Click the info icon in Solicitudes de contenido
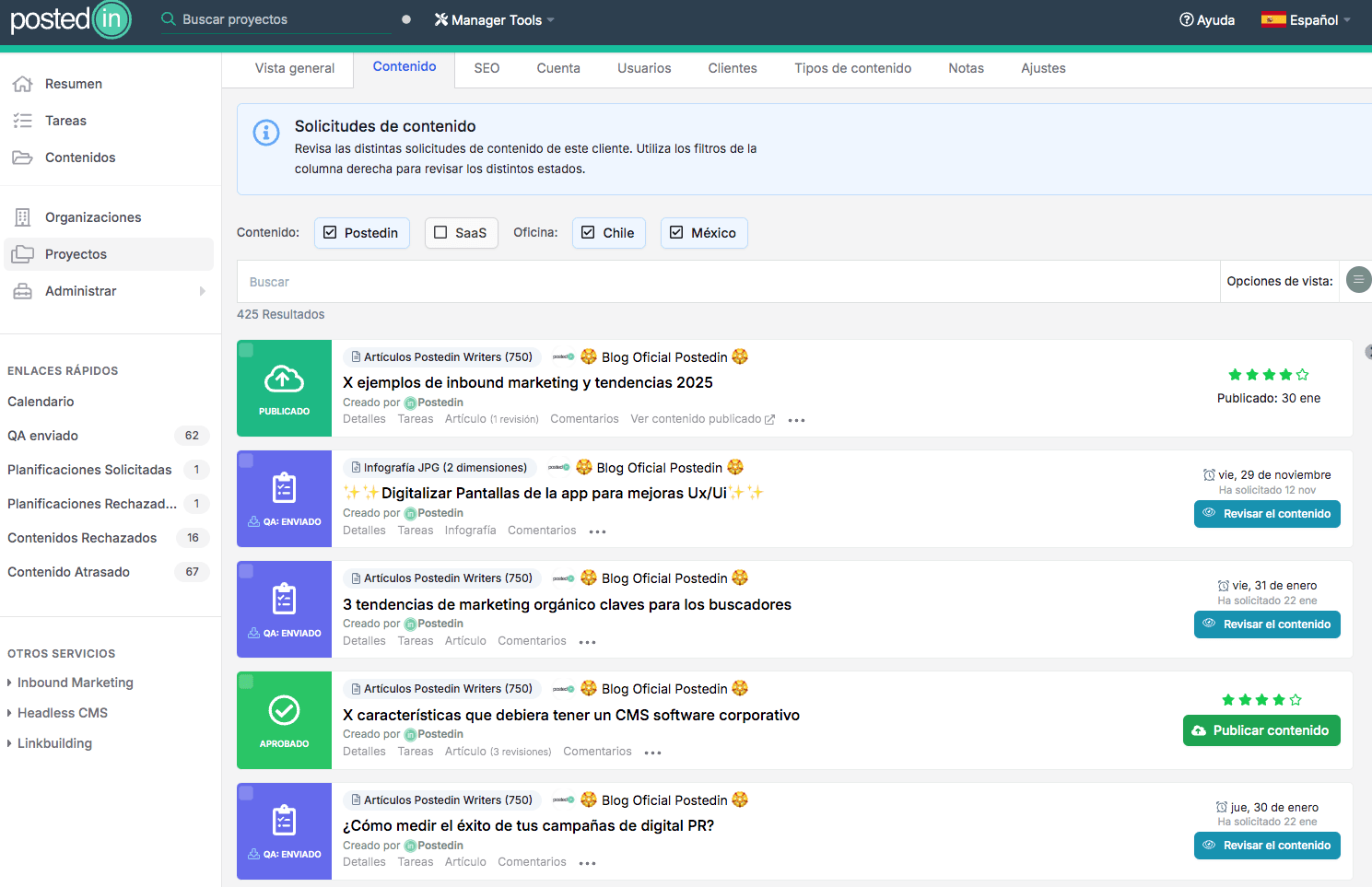 [x=266, y=133]
